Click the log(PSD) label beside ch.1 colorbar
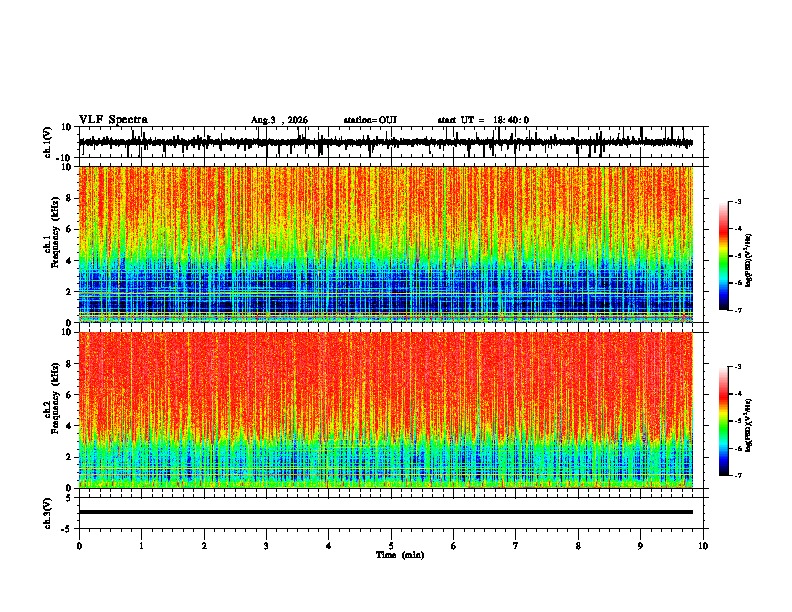The image size is (792, 612). 749,260
